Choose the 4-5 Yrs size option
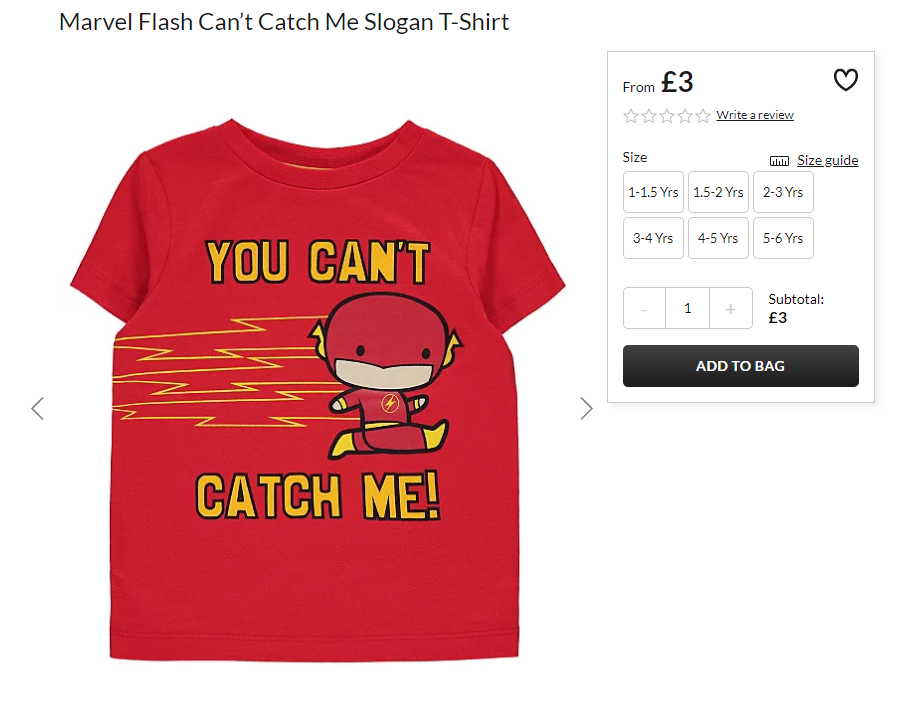The image size is (897, 721). pyautogui.click(x=718, y=238)
